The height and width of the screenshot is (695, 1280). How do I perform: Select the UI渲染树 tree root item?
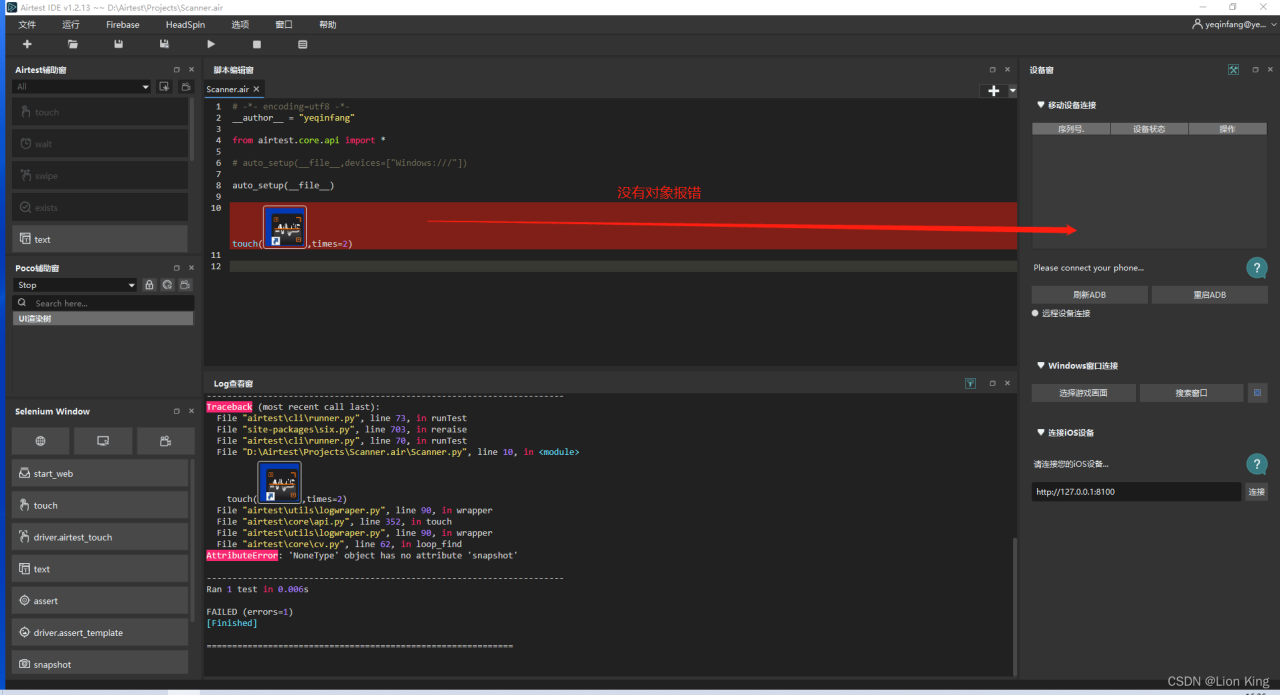[x=103, y=318]
